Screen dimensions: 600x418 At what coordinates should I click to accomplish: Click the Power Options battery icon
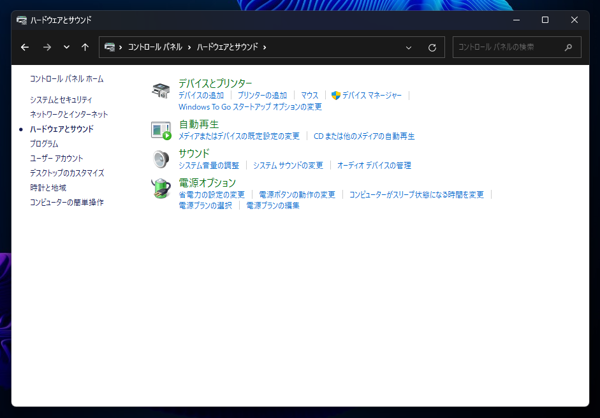(x=161, y=188)
